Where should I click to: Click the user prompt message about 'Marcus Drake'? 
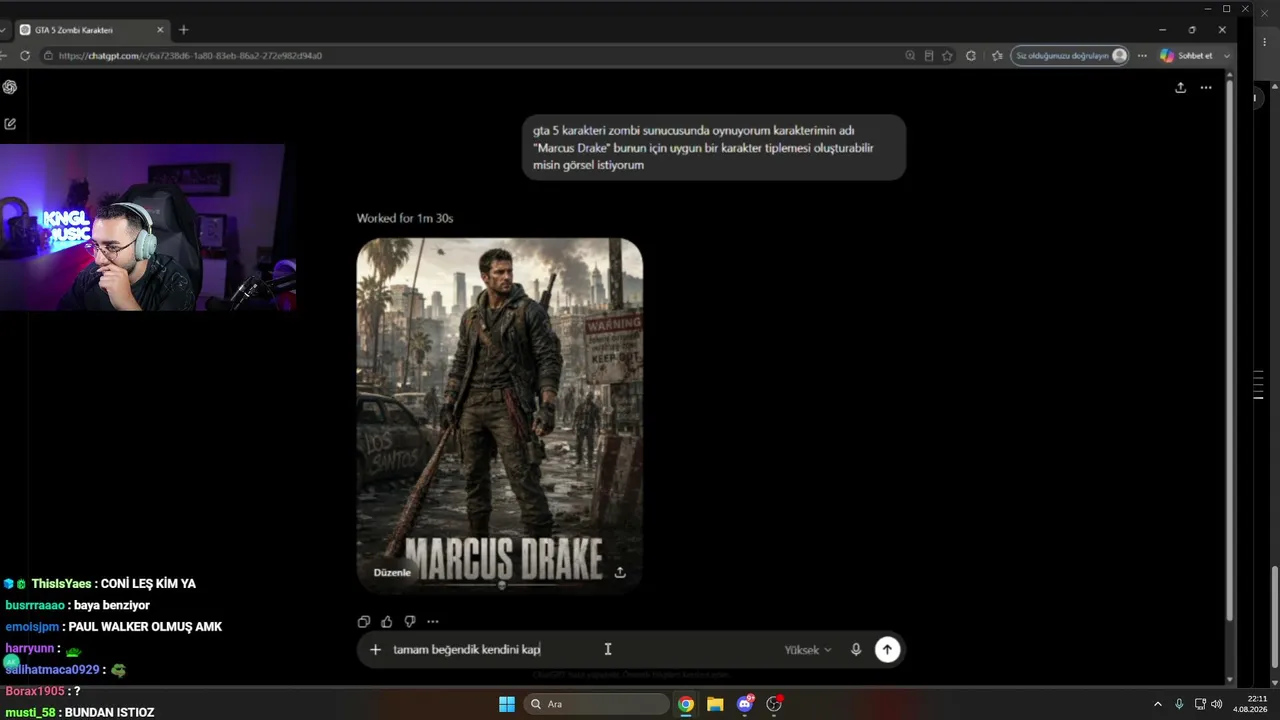(713, 148)
